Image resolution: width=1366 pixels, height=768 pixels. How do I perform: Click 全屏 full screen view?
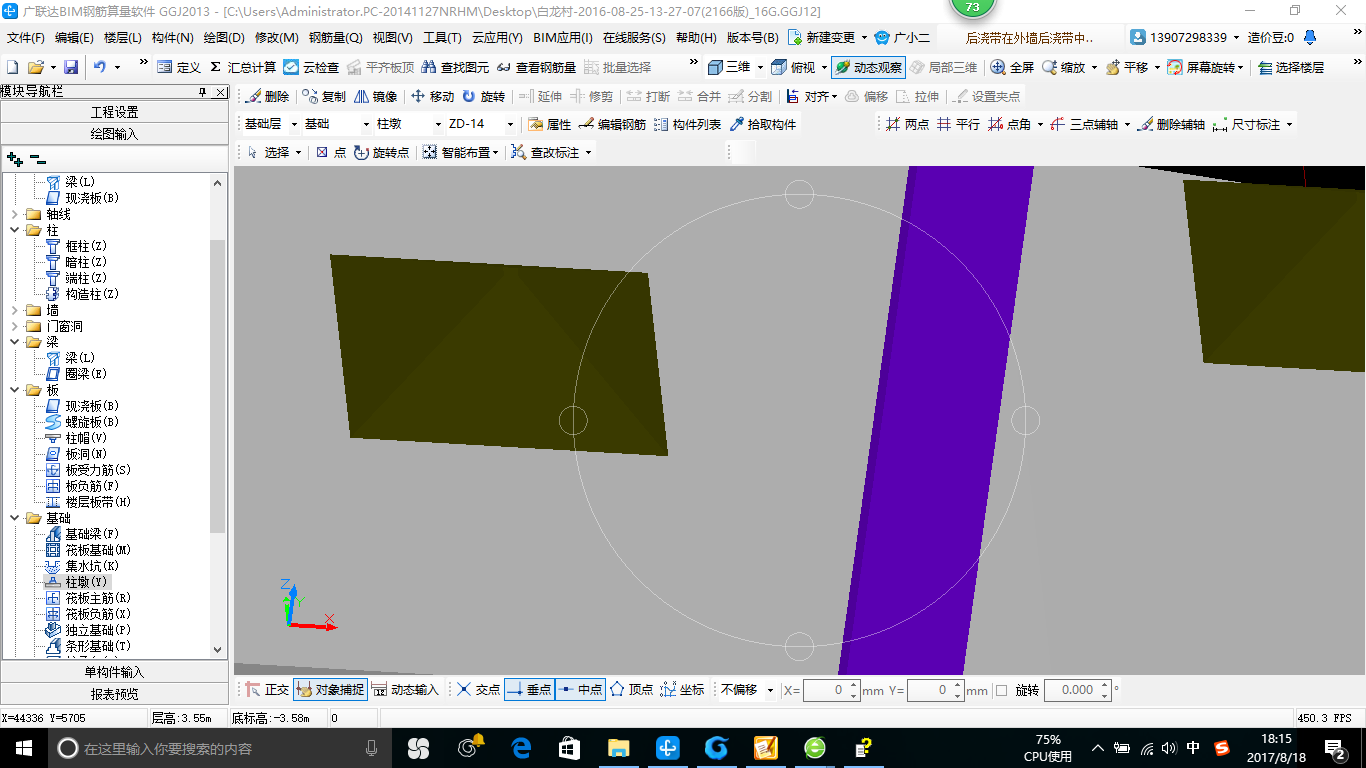point(1012,67)
